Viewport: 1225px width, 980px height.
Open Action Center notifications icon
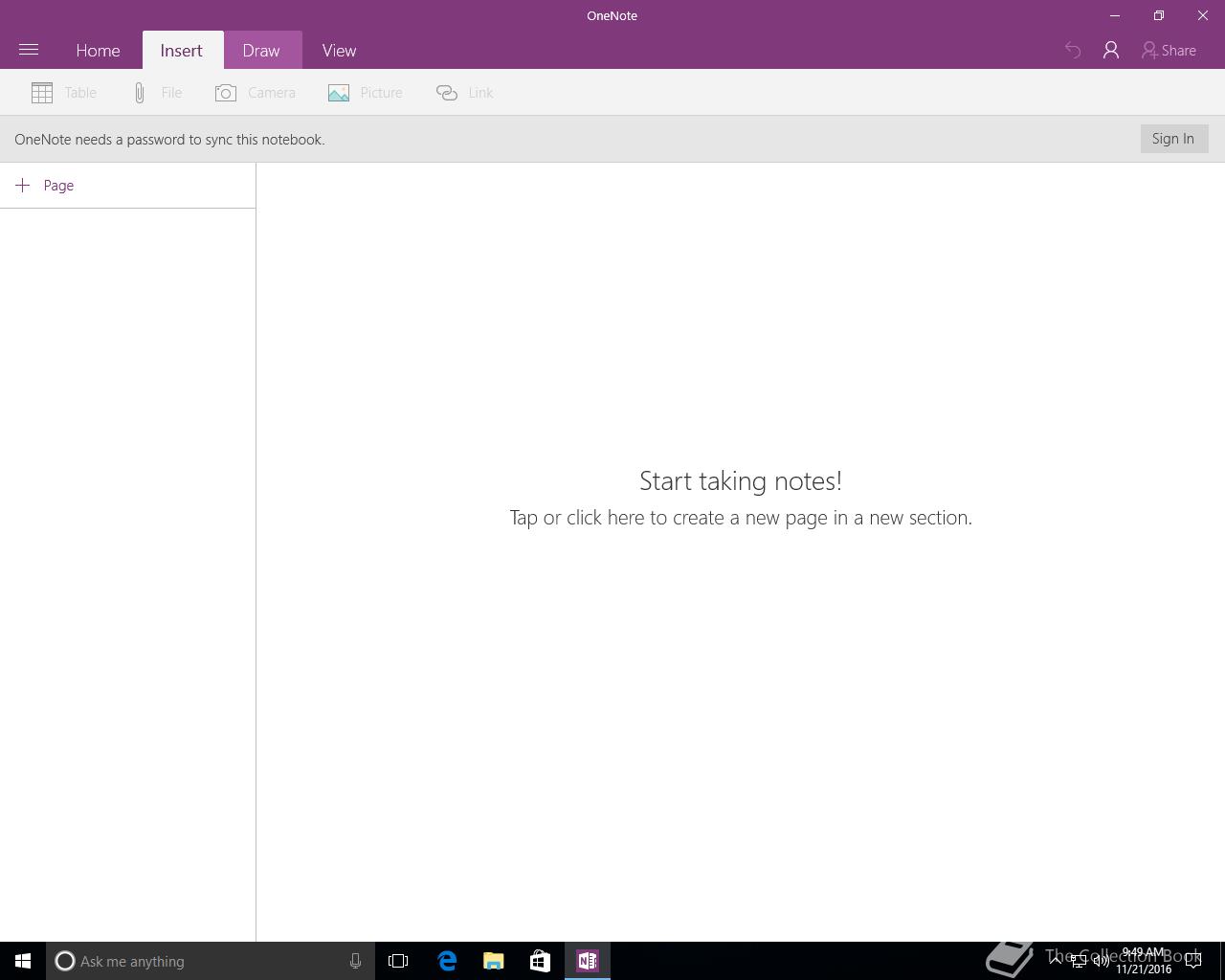[1193, 961]
